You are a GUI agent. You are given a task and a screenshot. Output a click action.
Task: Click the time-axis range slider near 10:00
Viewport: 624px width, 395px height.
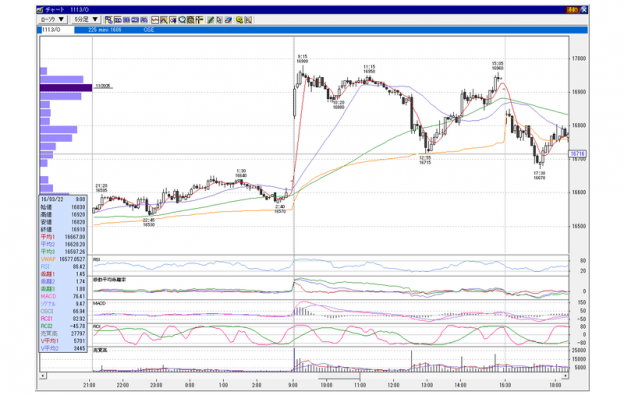(x=339, y=377)
